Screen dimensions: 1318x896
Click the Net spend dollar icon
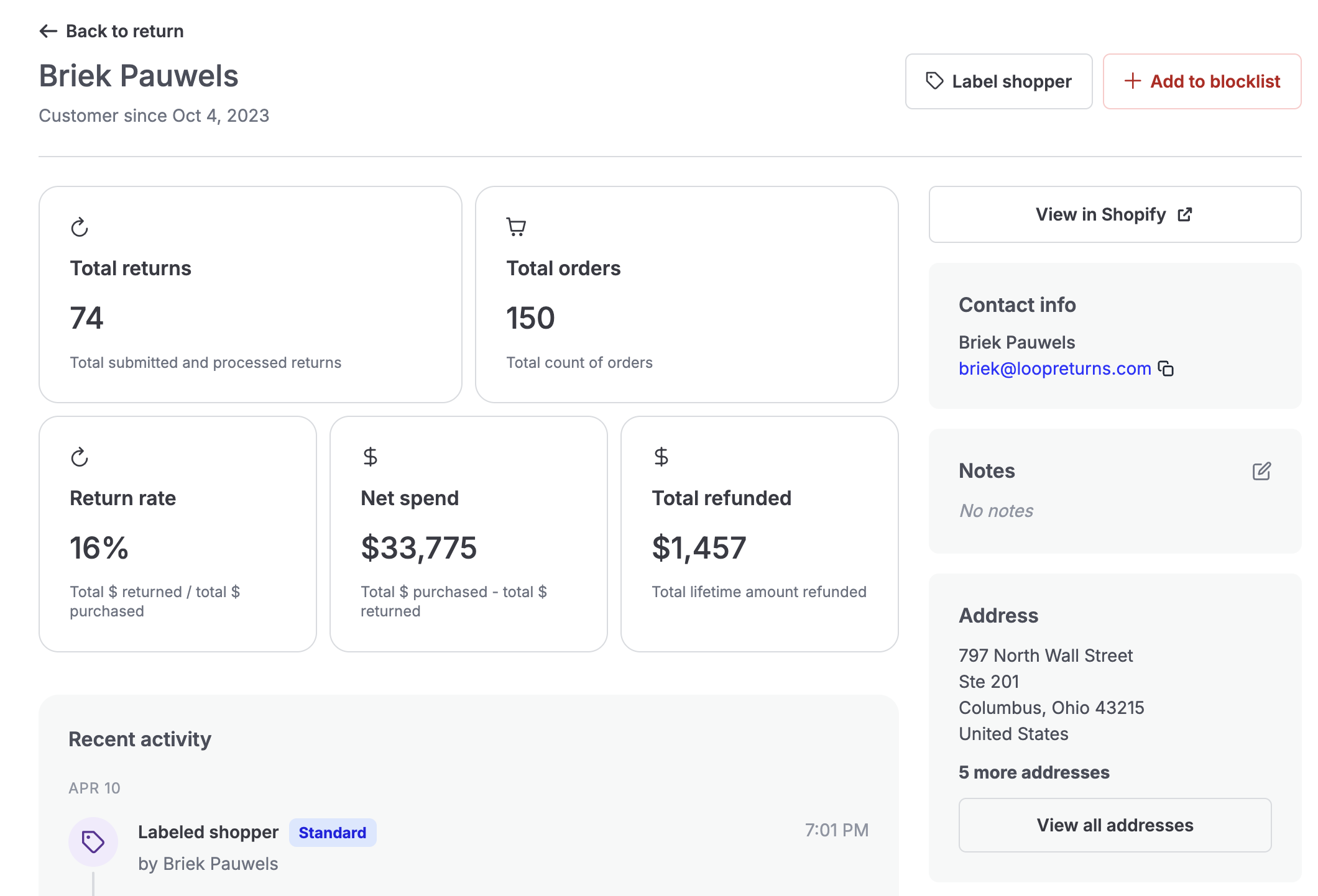(x=370, y=457)
